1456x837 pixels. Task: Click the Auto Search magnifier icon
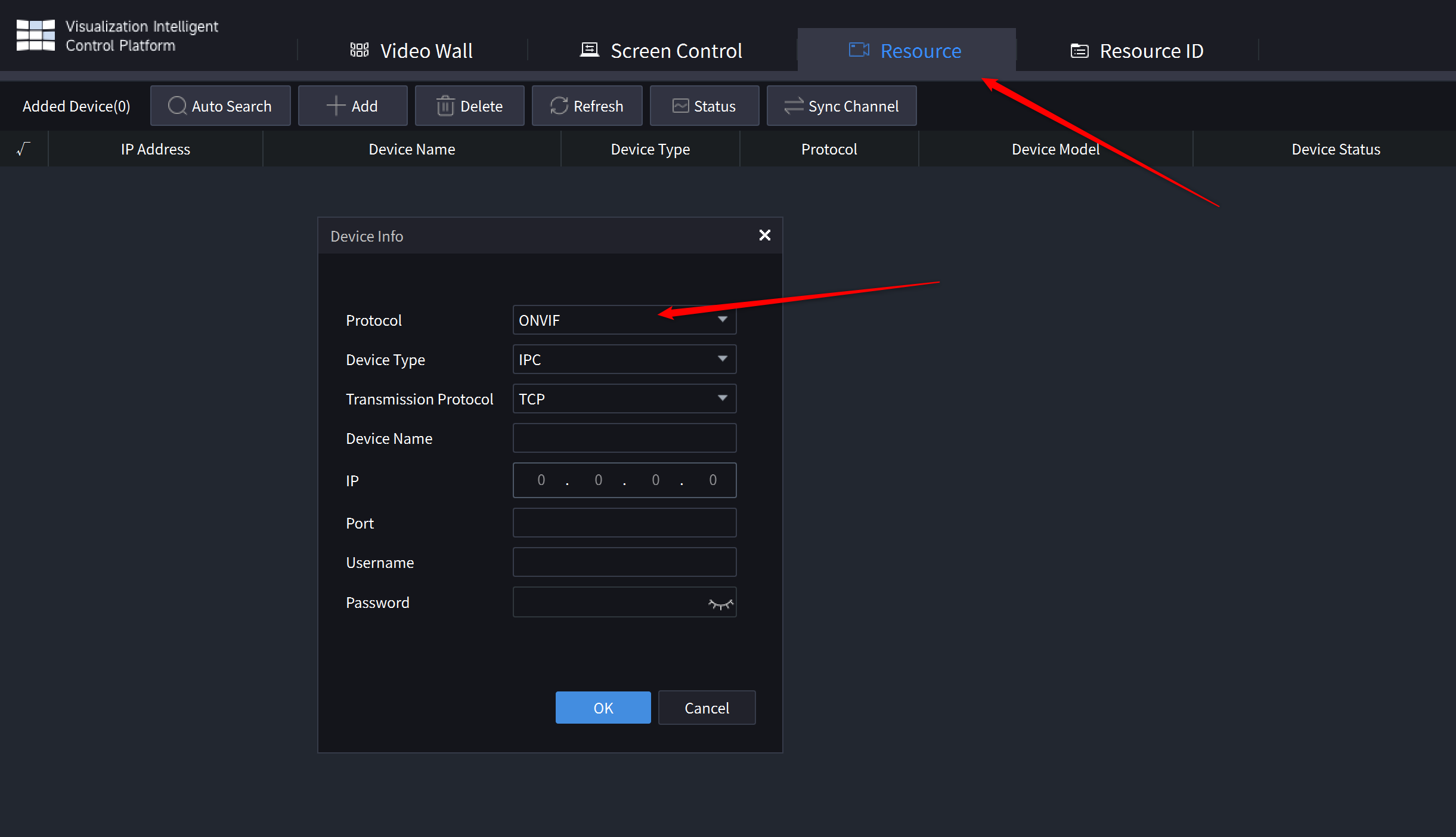pos(176,106)
